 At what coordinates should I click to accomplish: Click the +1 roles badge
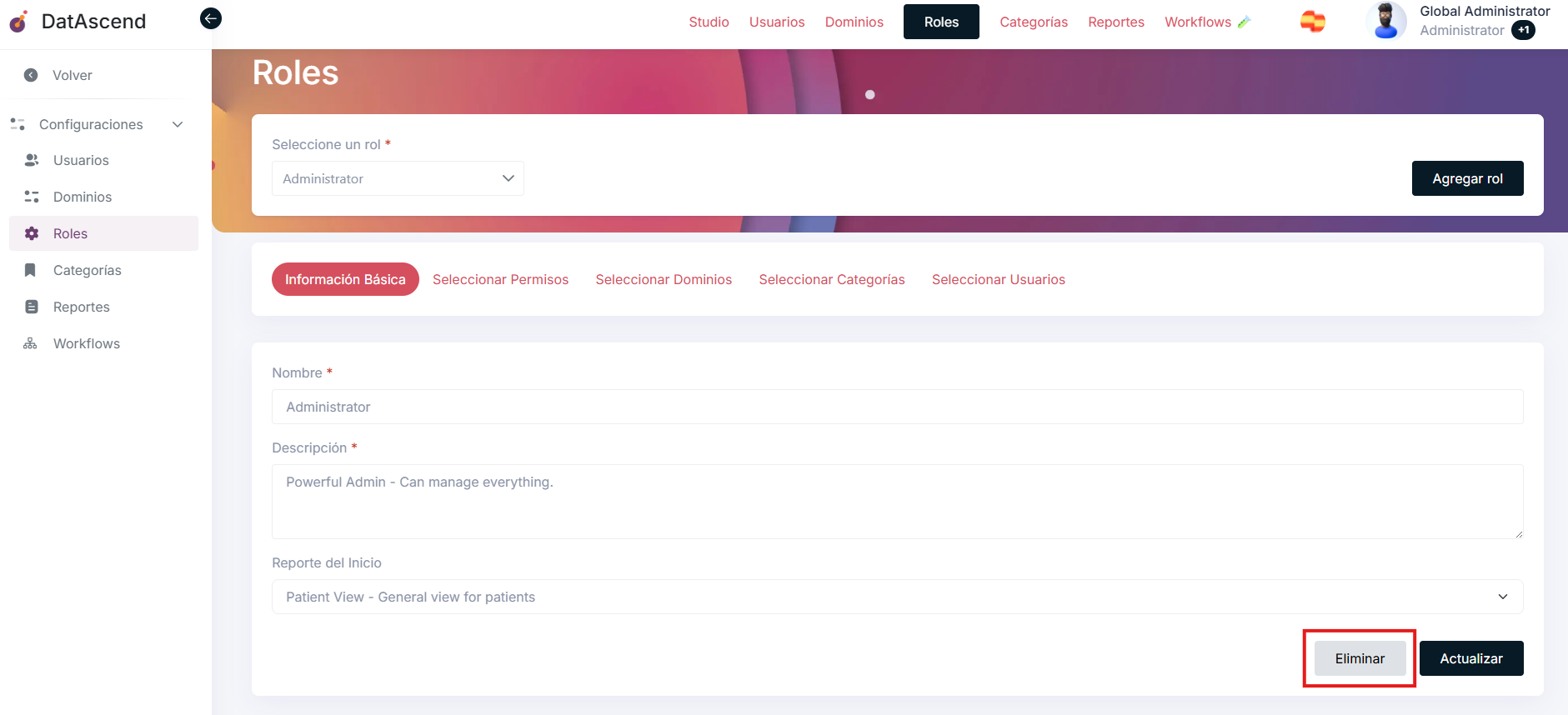click(1523, 30)
